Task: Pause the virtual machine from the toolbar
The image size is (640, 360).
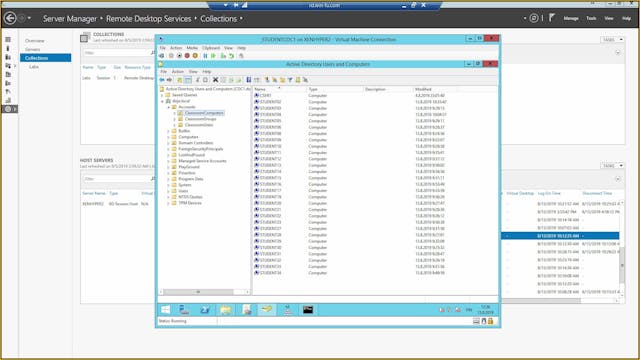Action: point(205,56)
